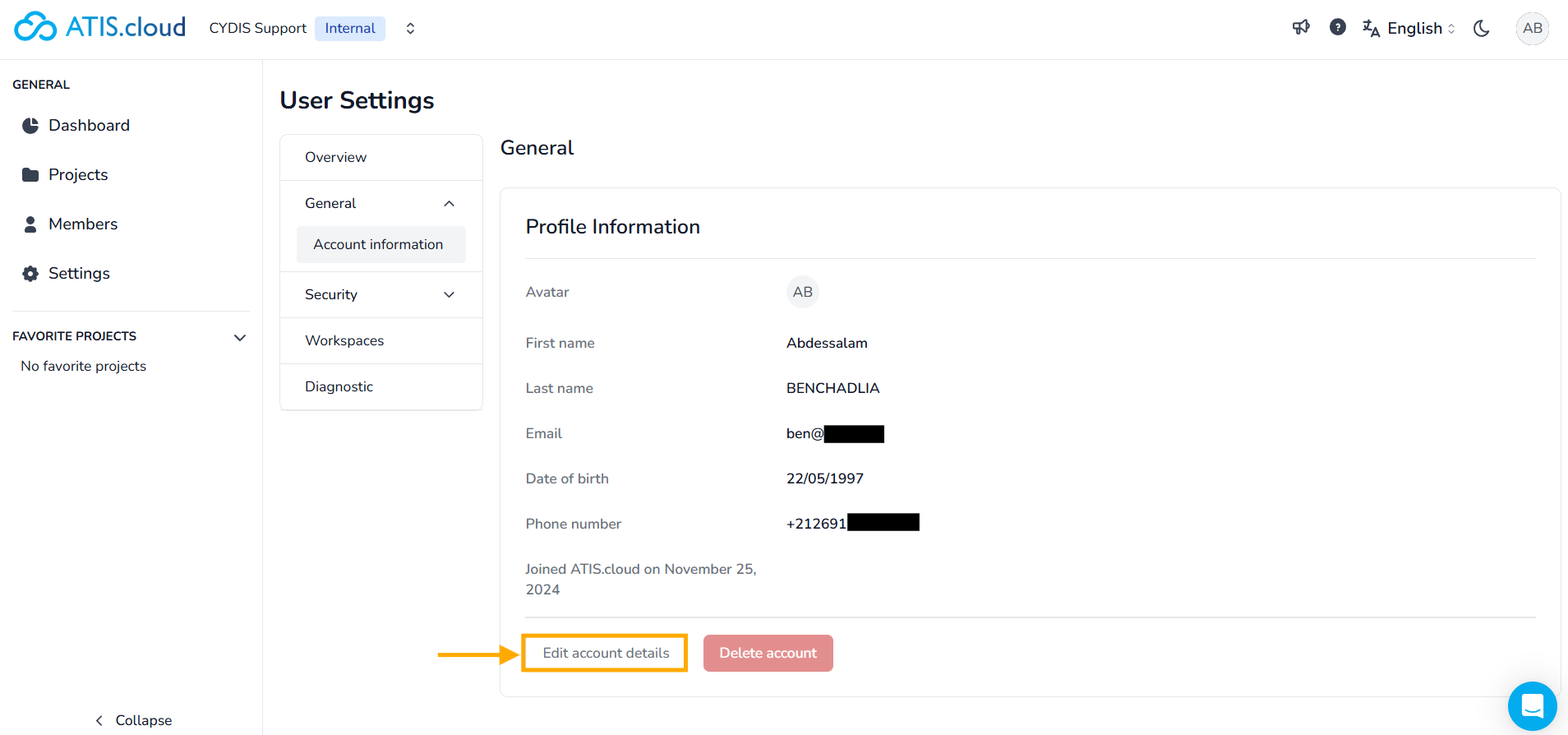1568x735 pixels.
Task: Open Settings in the left sidebar
Action: [x=79, y=273]
